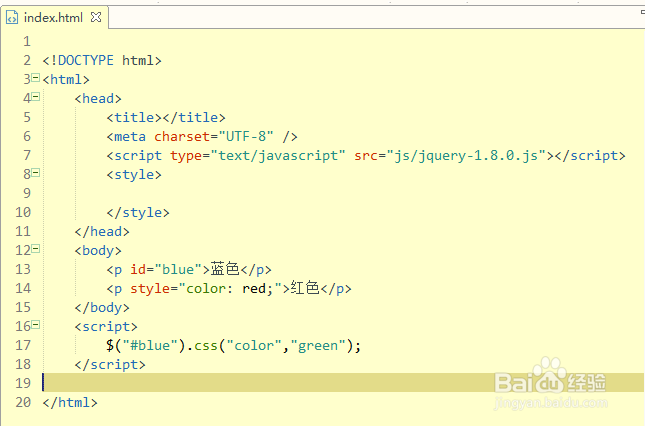Click the "text/javascript" type value

click(x=278, y=155)
